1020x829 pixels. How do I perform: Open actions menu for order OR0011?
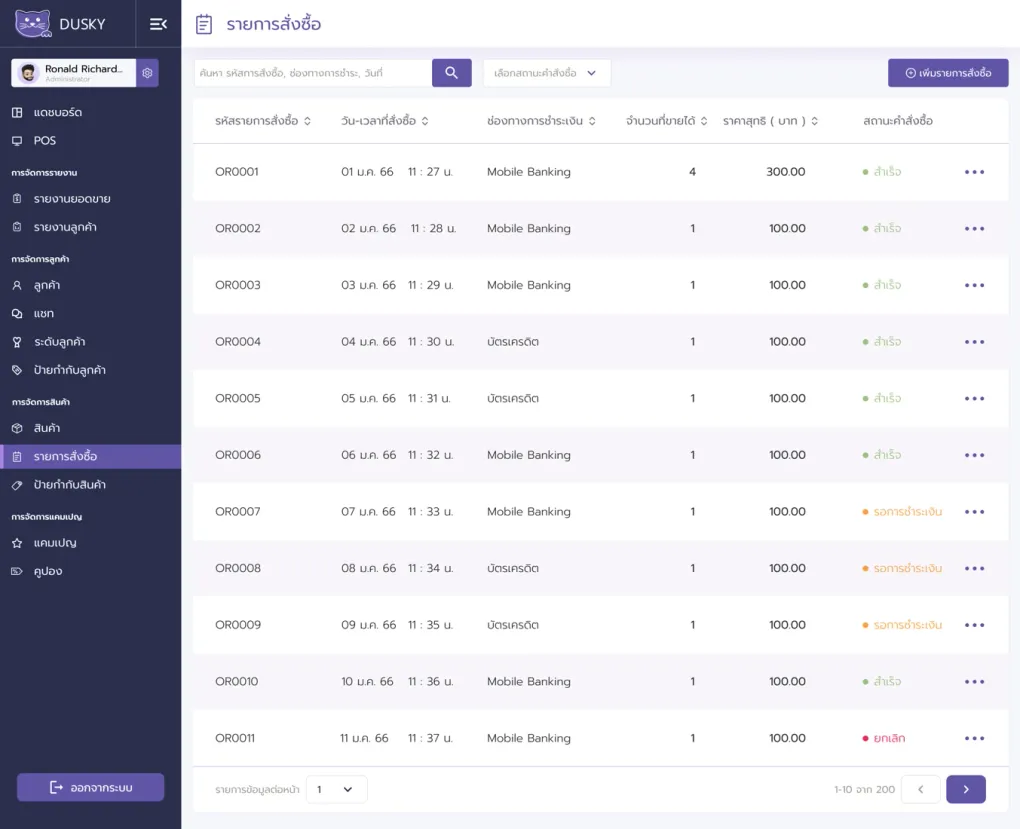pos(974,738)
